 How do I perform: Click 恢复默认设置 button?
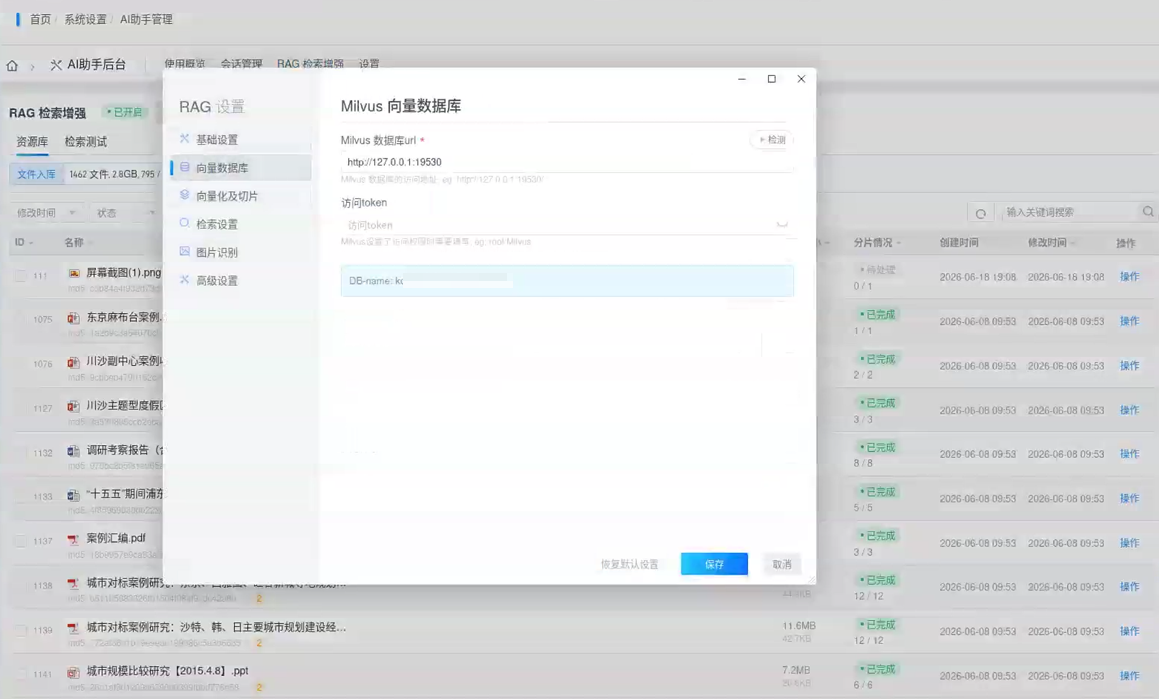[629, 564]
